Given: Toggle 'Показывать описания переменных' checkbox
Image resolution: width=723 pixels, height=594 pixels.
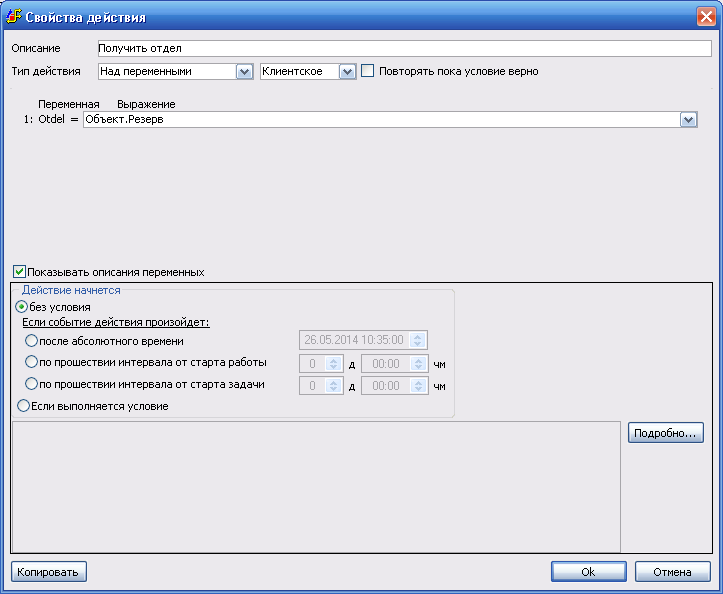Looking at the screenshot, I should point(19,272).
